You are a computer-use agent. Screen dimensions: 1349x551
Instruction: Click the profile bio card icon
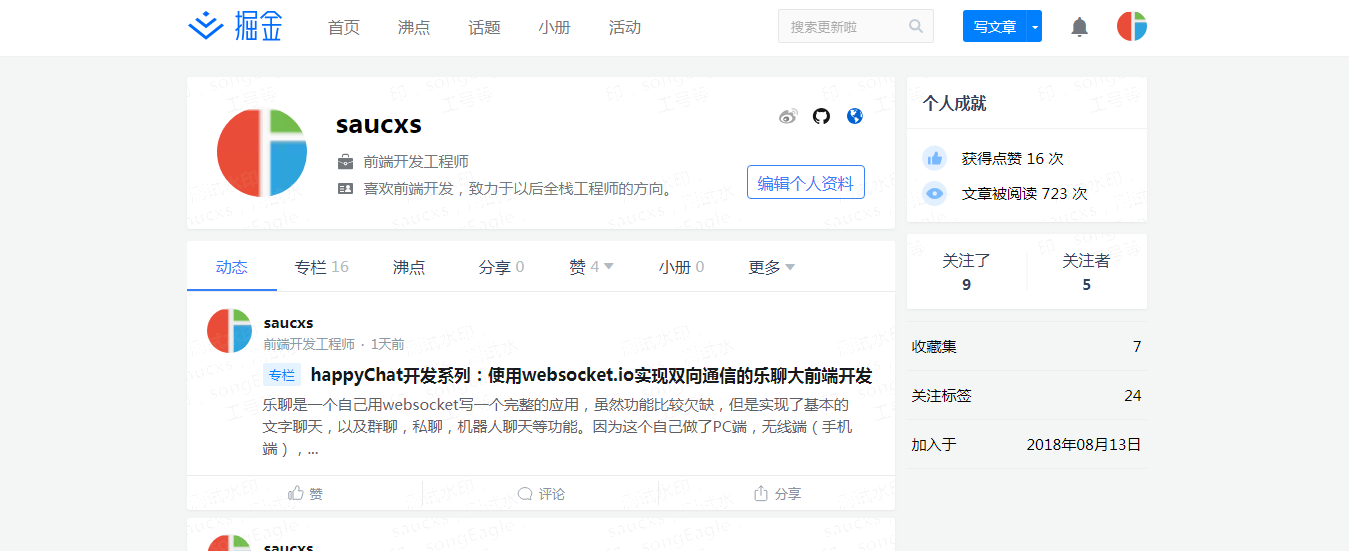345,187
